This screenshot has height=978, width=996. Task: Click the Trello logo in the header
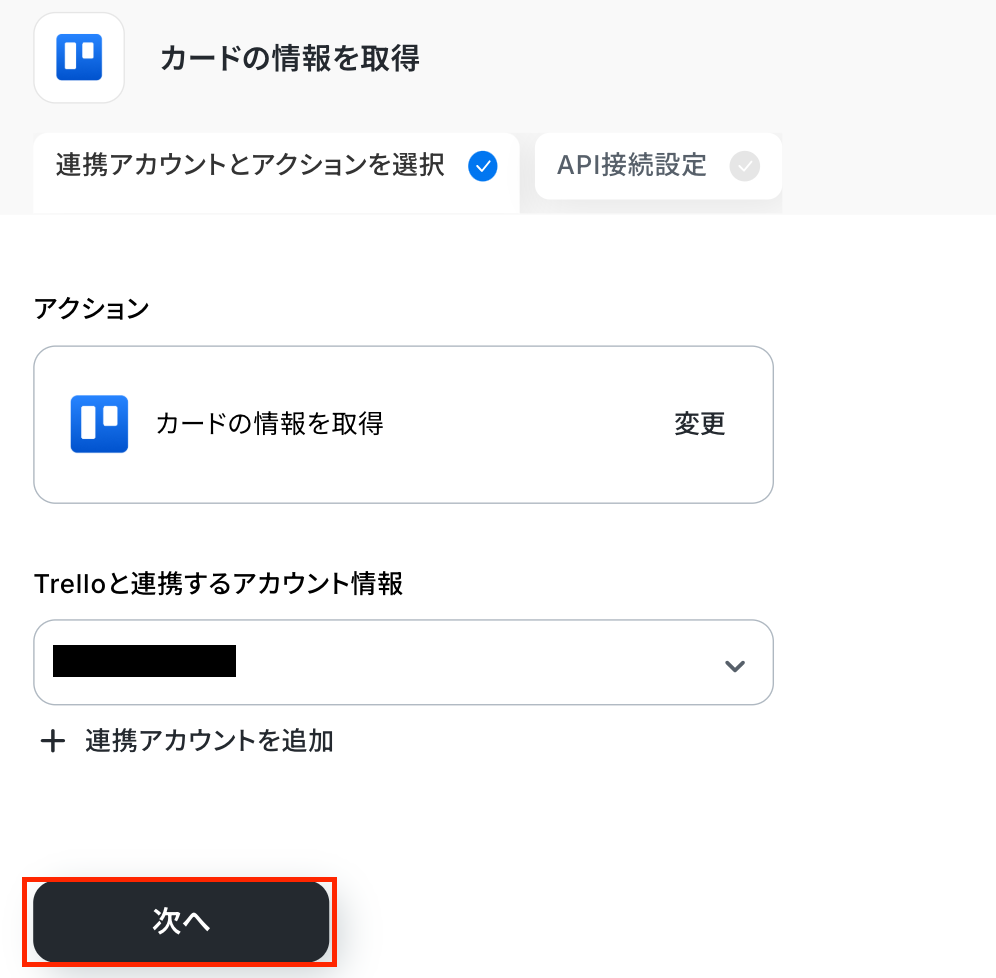tap(78, 57)
